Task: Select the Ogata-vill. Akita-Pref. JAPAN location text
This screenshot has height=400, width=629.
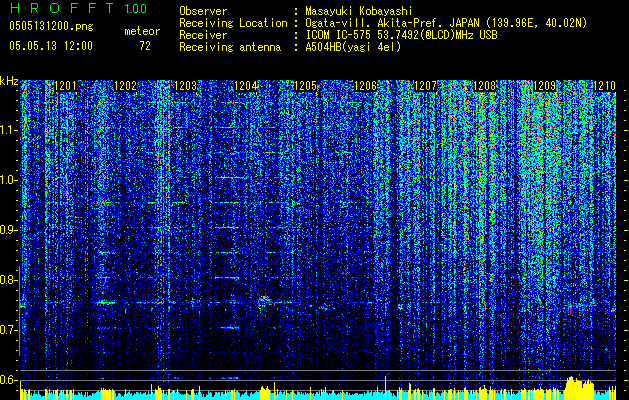Action: click(x=446, y=23)
